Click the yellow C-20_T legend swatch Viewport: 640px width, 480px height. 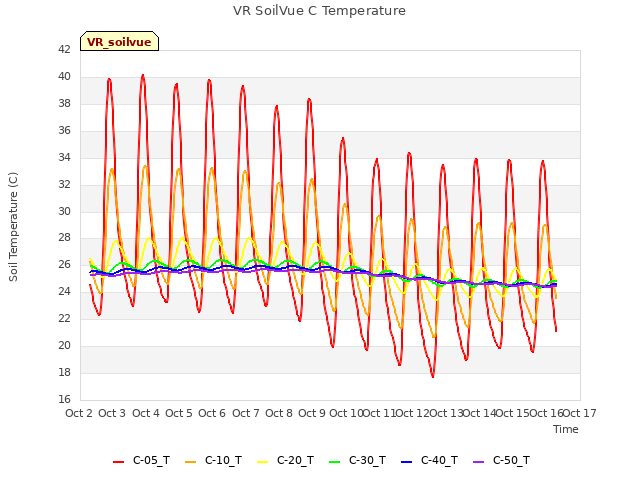(x=263, y=462)
